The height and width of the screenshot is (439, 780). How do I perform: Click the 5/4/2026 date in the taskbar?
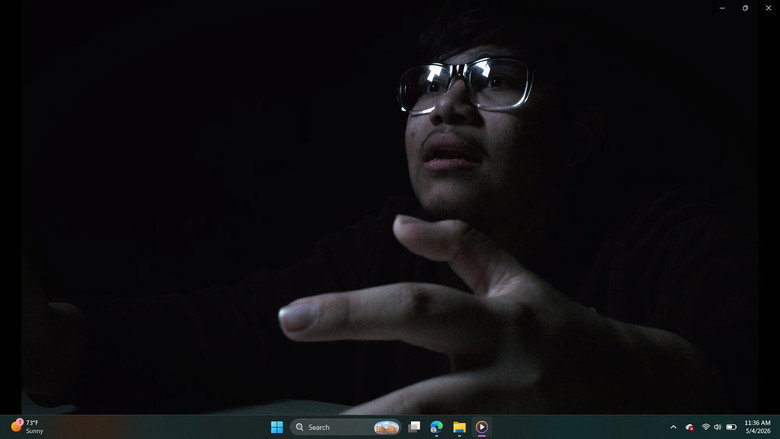(758, 431)
